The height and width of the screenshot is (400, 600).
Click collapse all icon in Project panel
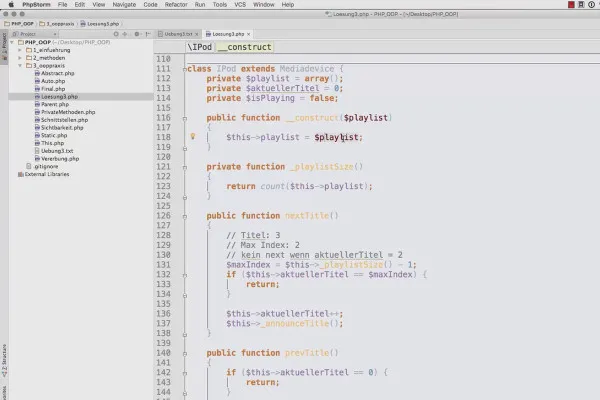(125, 34)
